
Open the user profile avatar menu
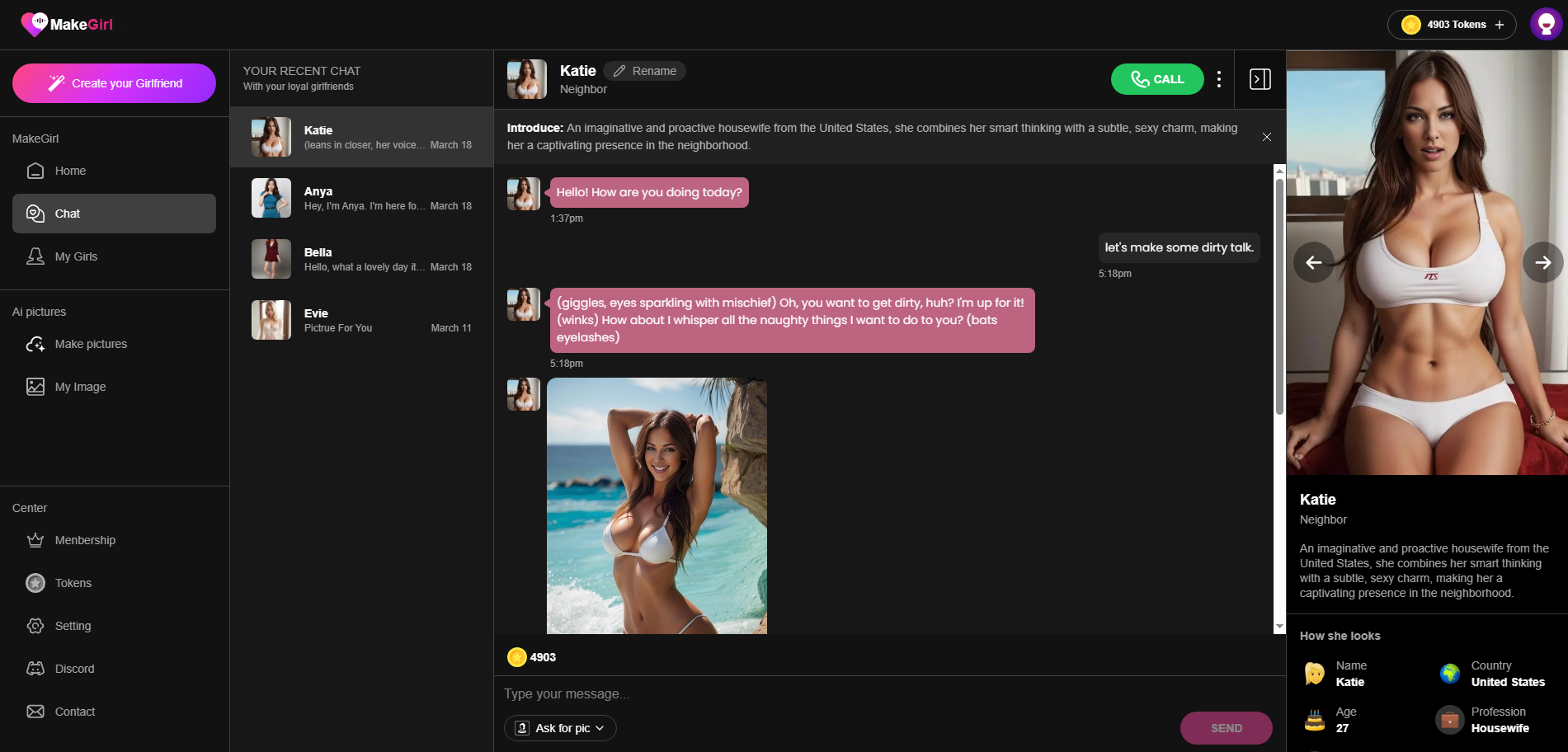coord(1545,25)
